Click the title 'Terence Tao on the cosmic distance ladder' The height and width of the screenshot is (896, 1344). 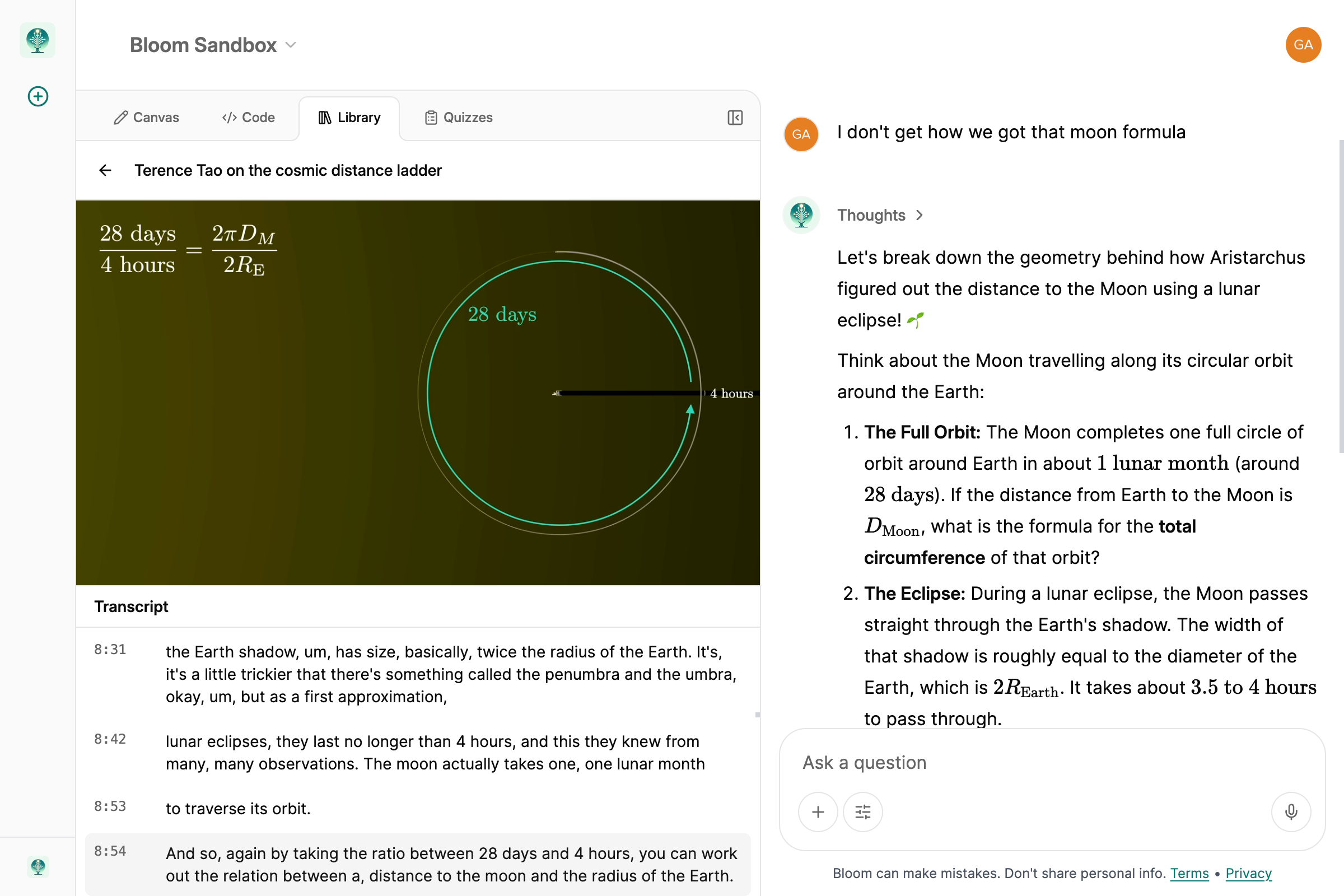[x=288, y=170]
